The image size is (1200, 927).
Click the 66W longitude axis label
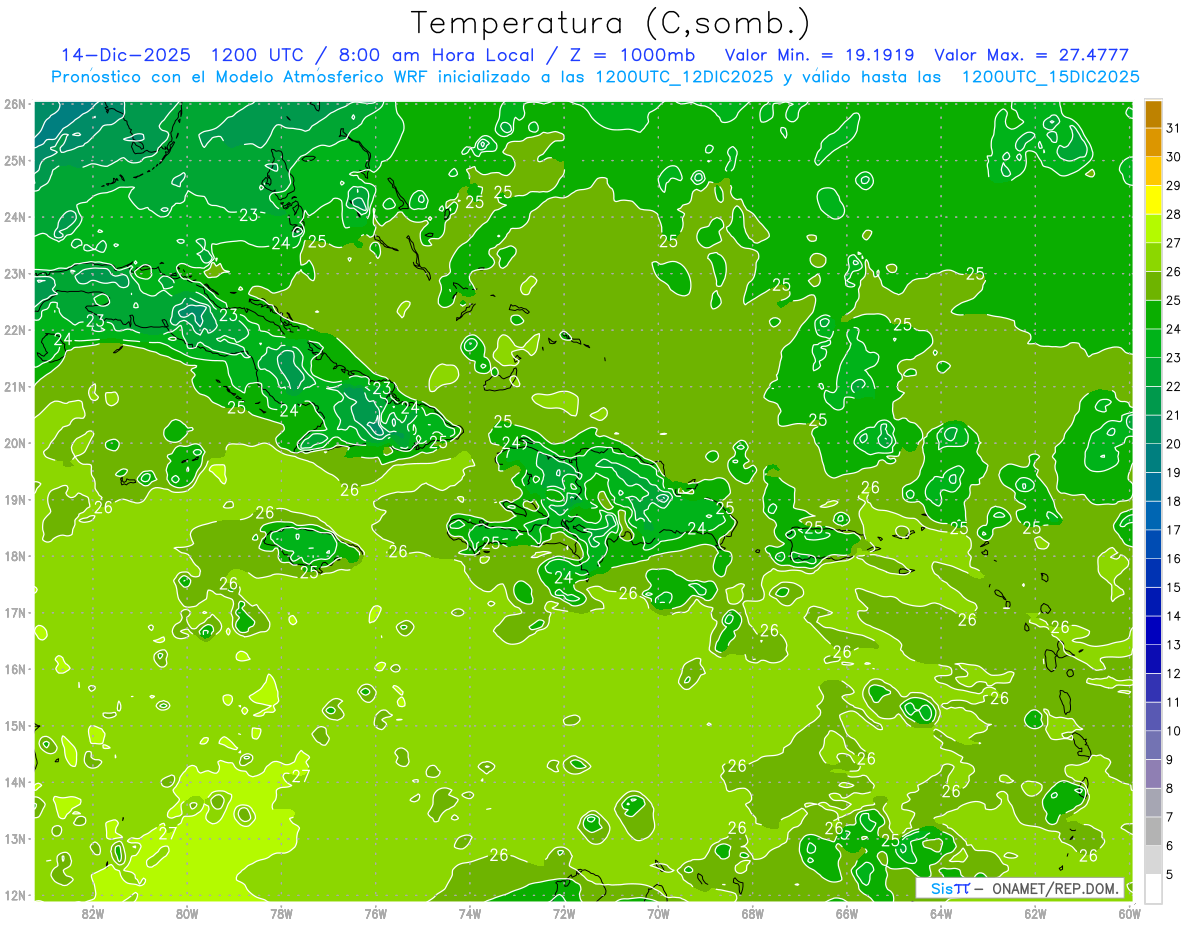pos(846,913)
